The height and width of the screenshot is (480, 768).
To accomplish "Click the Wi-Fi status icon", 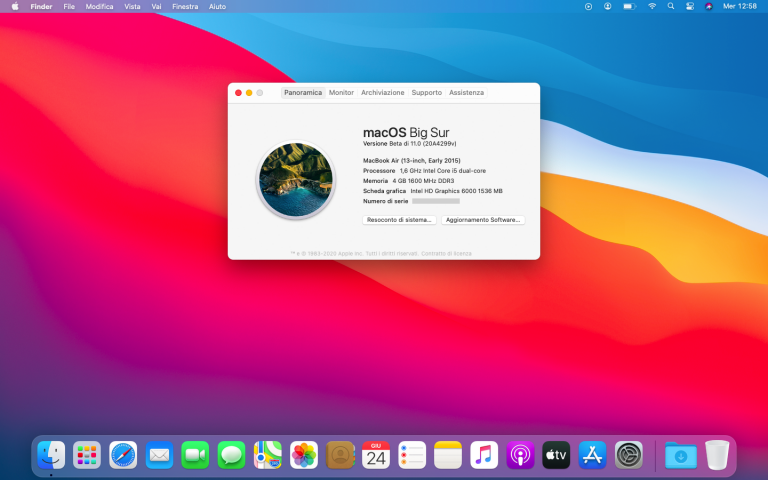I will (652, 6).
